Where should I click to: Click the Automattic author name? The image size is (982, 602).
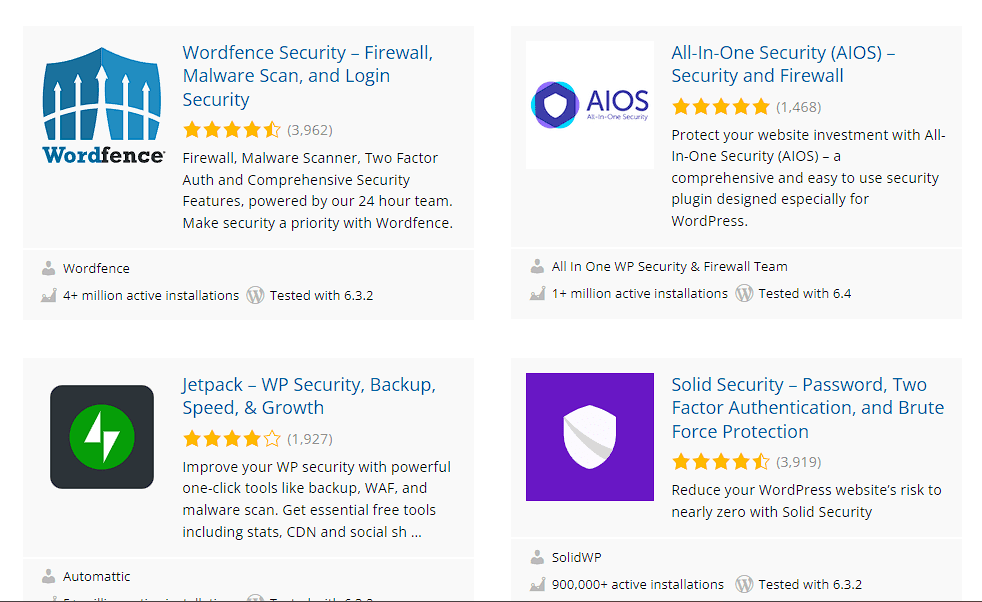click(96, 576)
